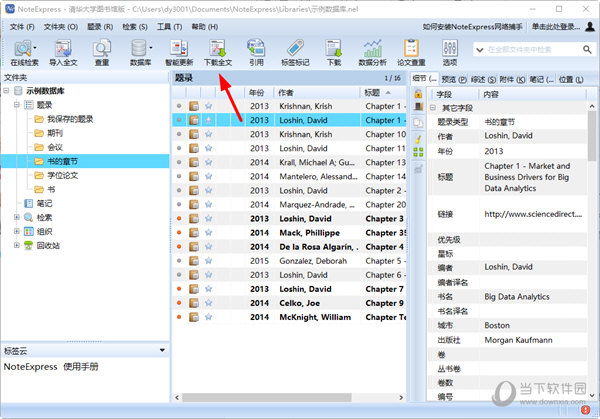Click the book icon in the Celko, Joe row
This screenshot has width=600, height=419.
(194, 303)
